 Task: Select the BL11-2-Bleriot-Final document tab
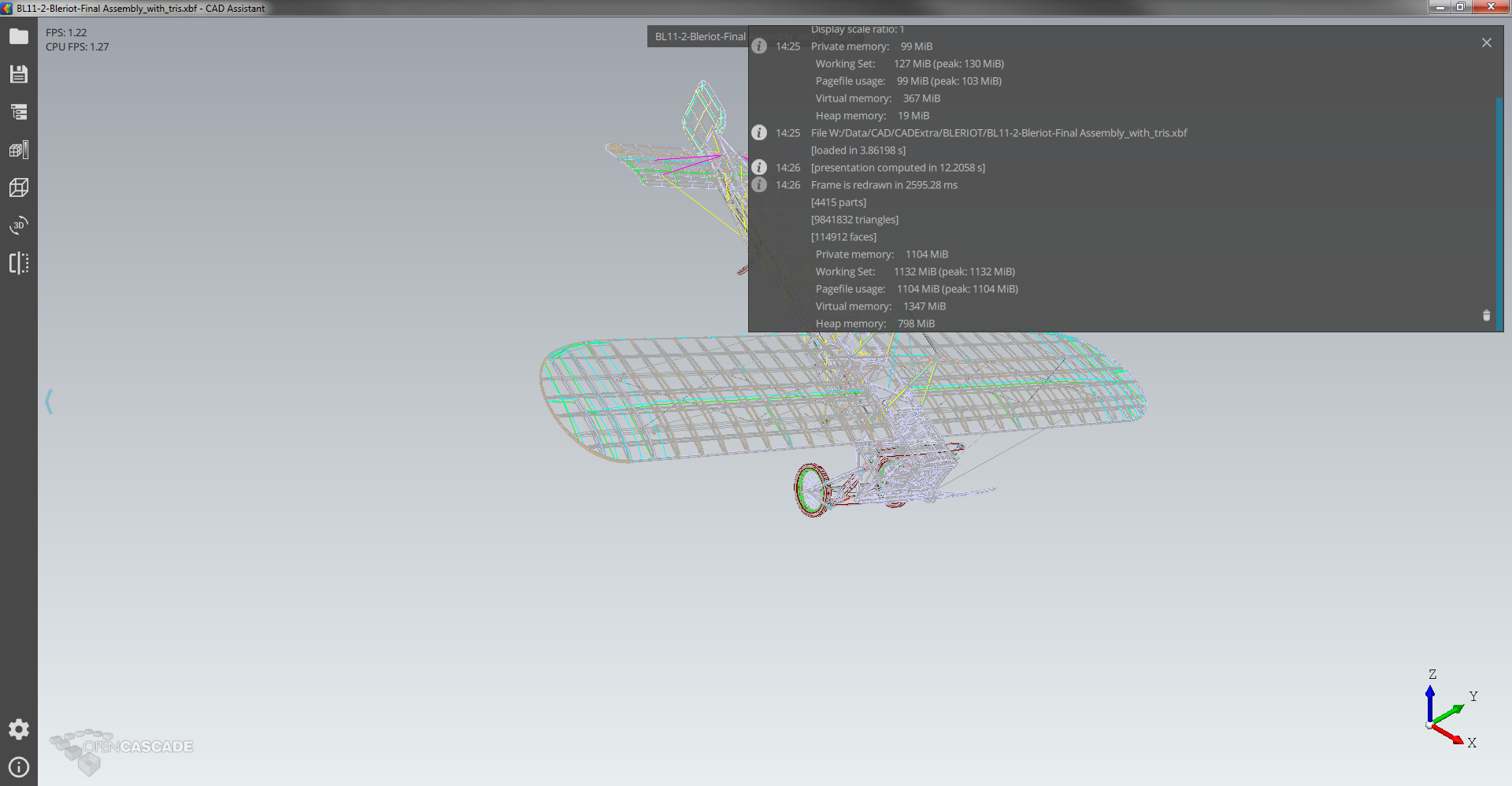[699, 37]
